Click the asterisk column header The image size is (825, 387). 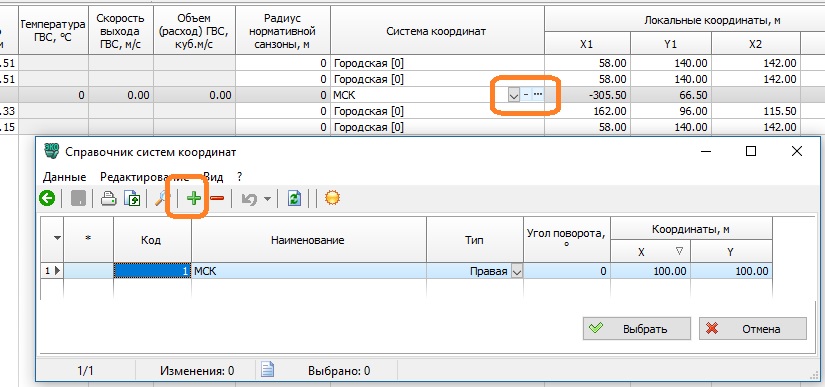click(88, 240)
